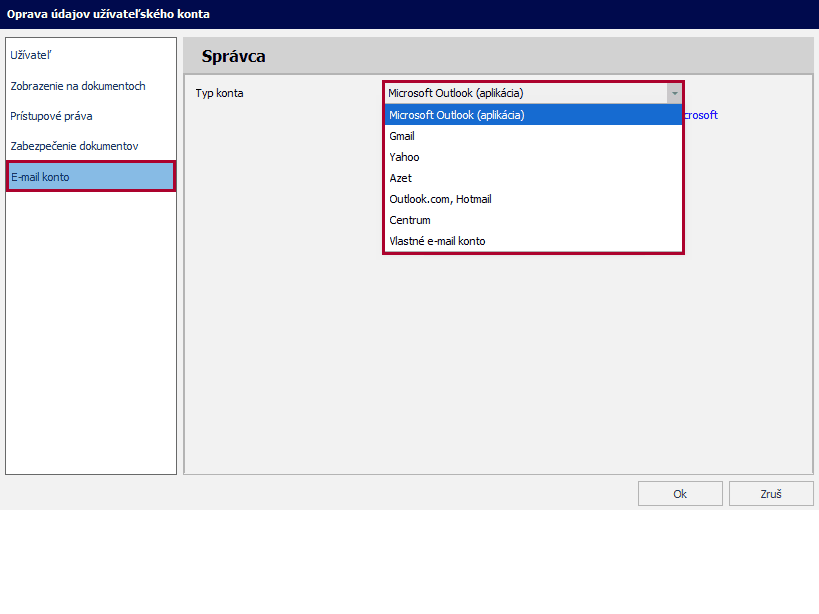Open Zabezpečenie dokumentov section
The height and width of the screenshot is (614, 819).
(74, 146)
